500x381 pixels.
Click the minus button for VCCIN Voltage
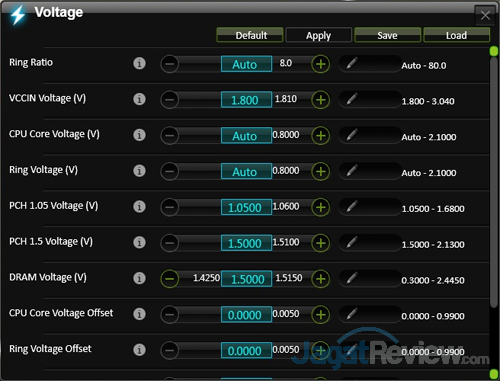pos(170,100)
